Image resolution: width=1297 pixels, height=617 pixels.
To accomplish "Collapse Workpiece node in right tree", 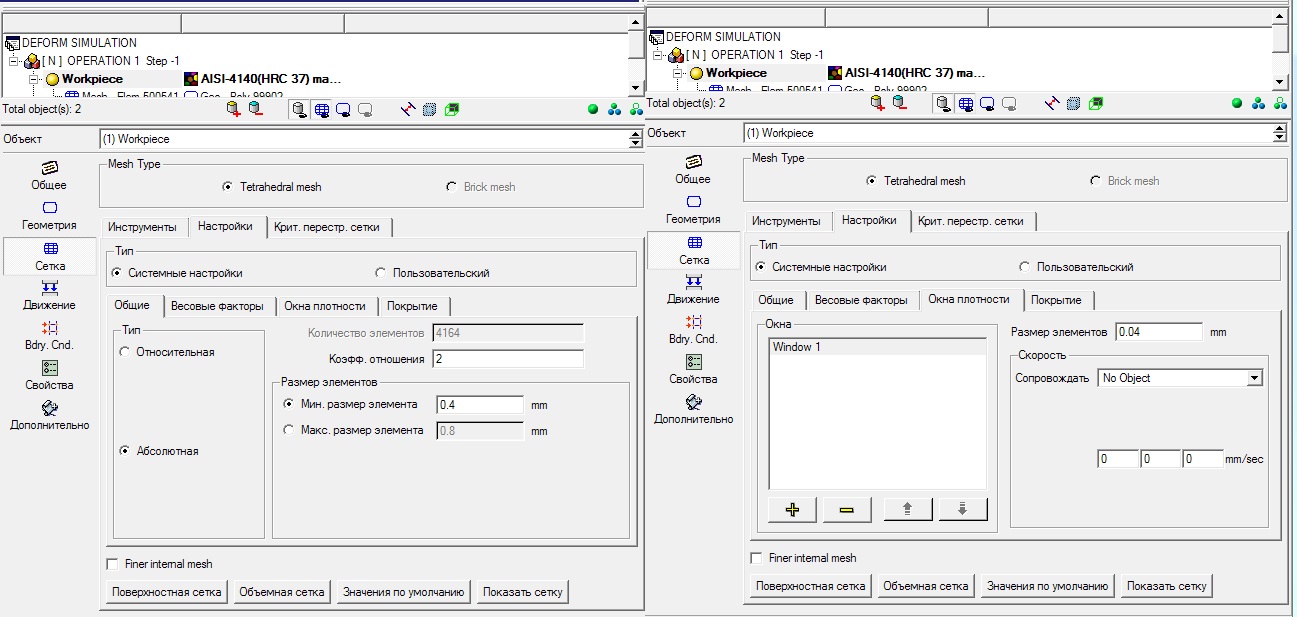I will point(677,72).
